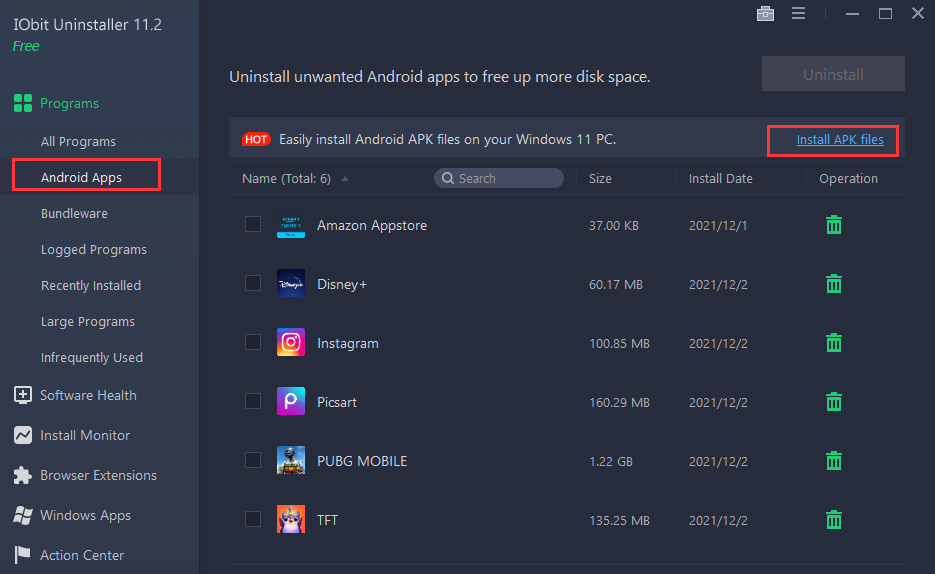Click the Operation column header
935x574 pixels.
point(848,178)
